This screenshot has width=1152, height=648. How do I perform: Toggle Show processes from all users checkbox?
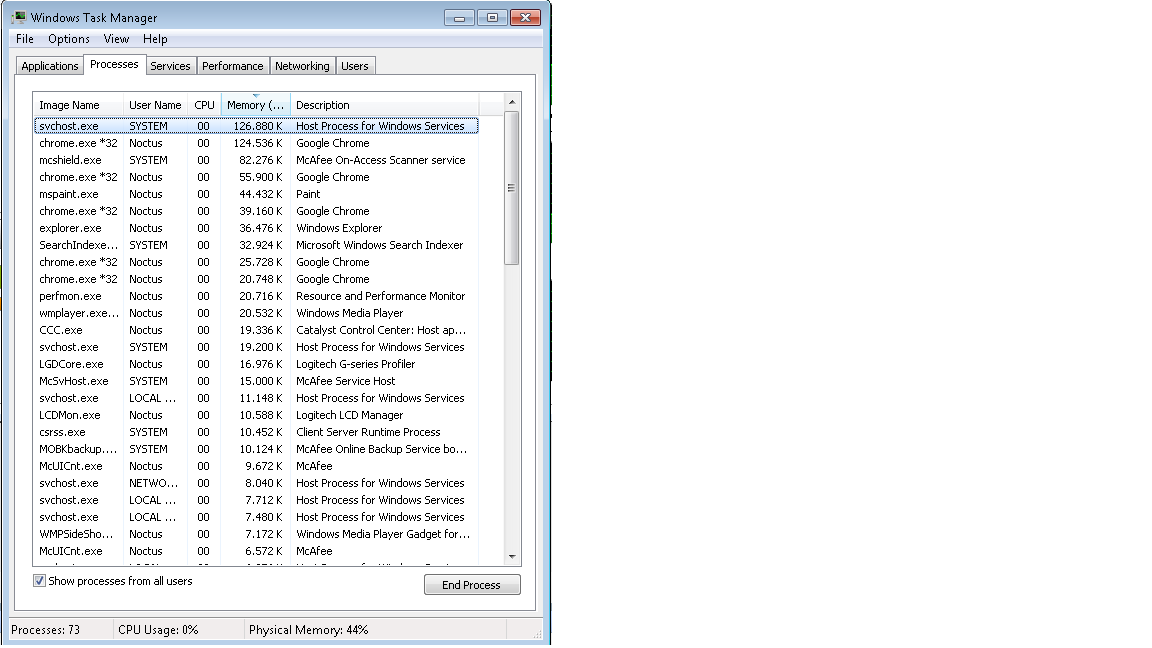tap(39, 581)
